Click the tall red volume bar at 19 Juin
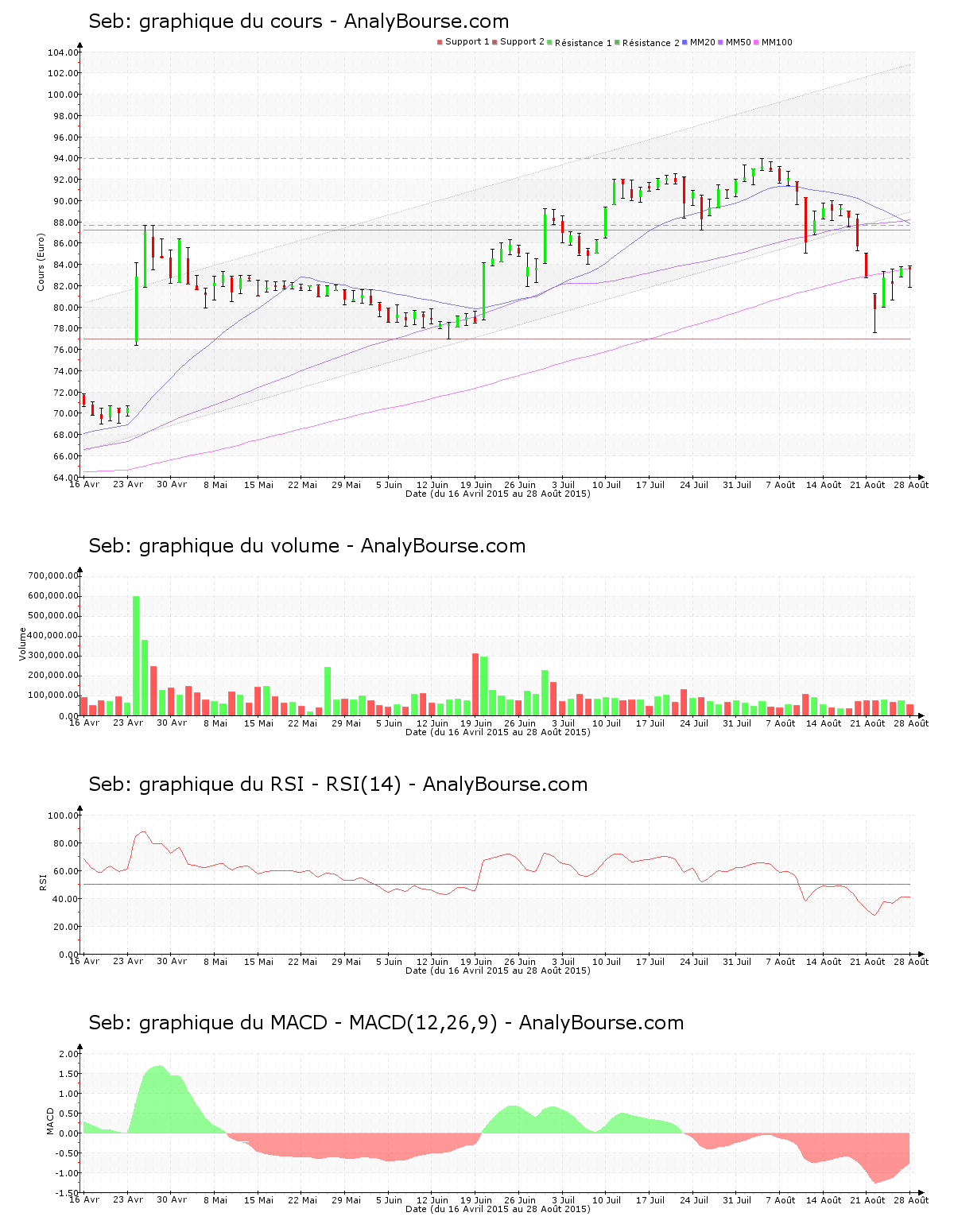The height and width of the screenshot is (1232, 954). pyautogui.click(x=475, y=684)
